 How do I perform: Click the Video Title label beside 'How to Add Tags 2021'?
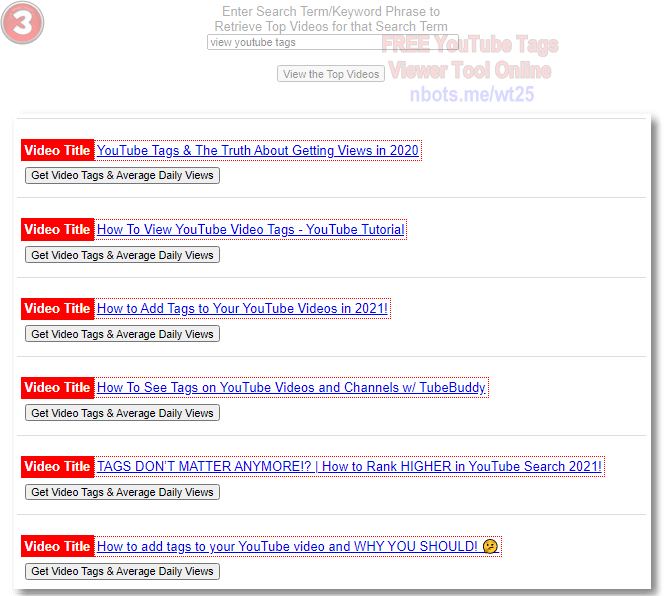tap(57, 308)
